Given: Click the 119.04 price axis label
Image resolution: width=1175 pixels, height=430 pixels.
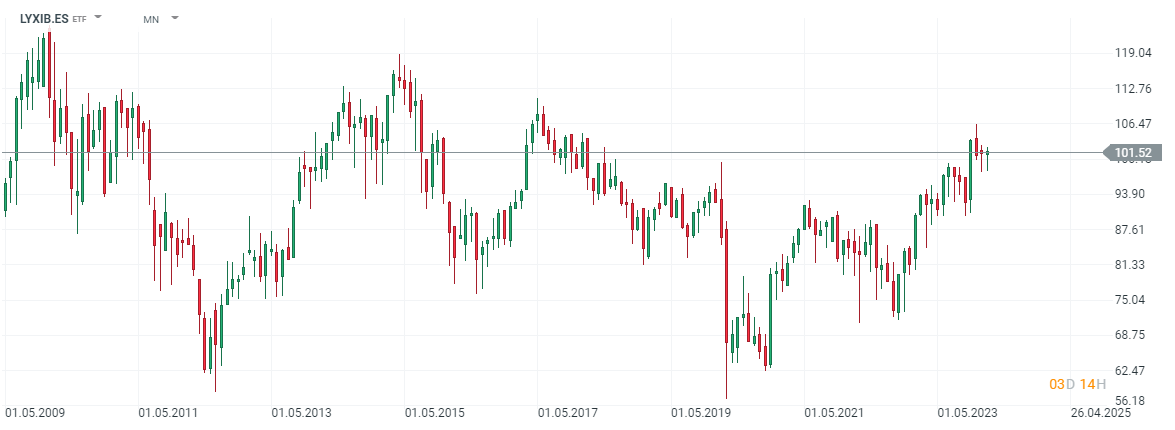Looking at the screenshot, I should pyautogui.click(x=1133, y=53).
